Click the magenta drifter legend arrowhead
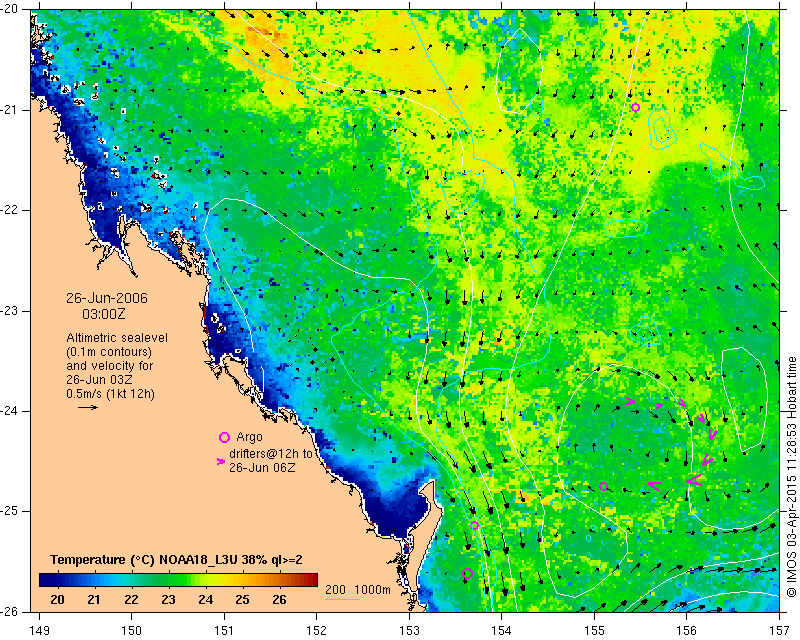Viewport: 800px width, 640px height. [x=221, y=461]
